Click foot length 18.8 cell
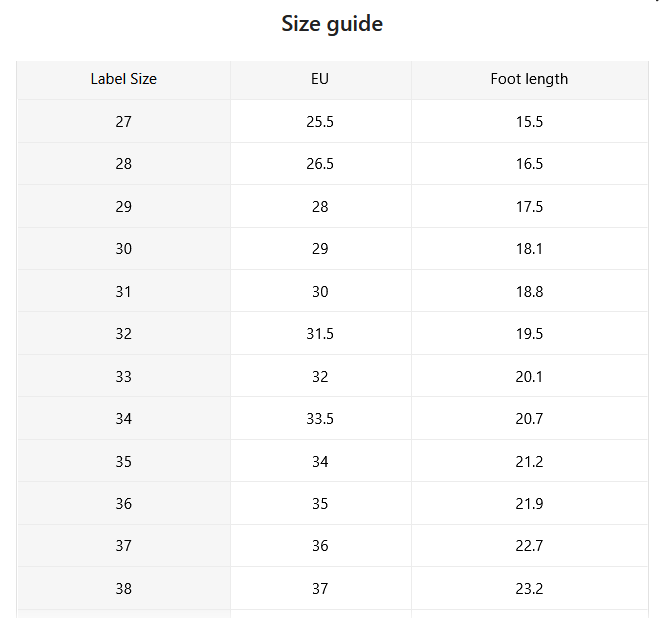 click(530, 291)
